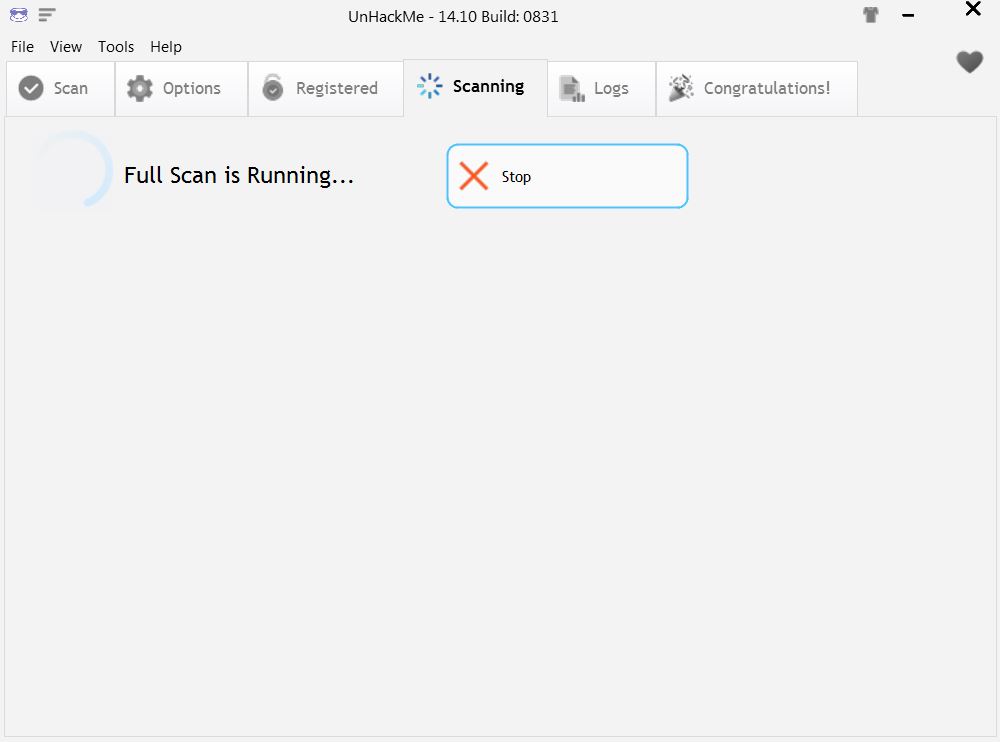Open the Congratulations! tab
The width and height of the screenshot is (1000, 742).
[757, 89]
